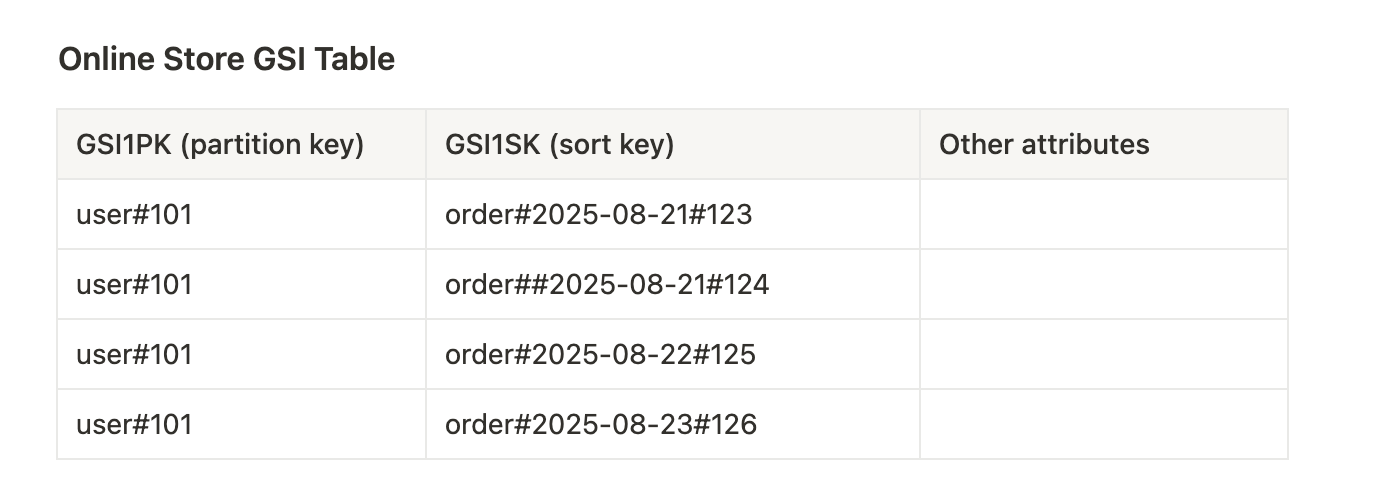Click empty Other attributes cell for order 124

click(x=1104, y=285)
